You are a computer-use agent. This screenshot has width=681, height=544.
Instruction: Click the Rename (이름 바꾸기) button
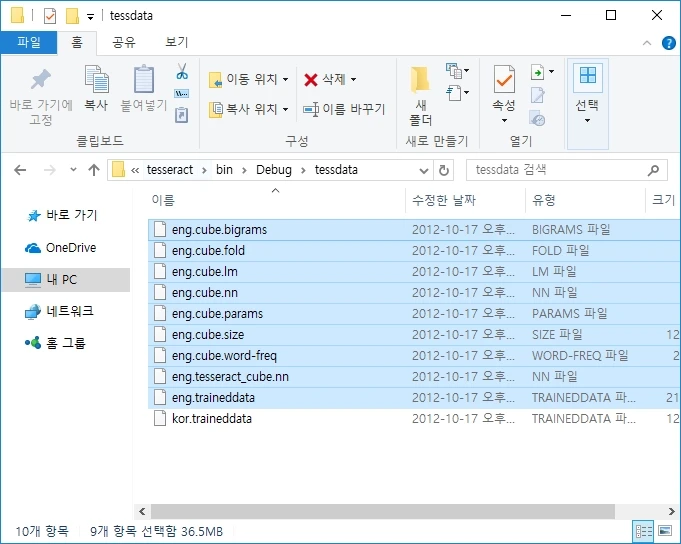344,109
